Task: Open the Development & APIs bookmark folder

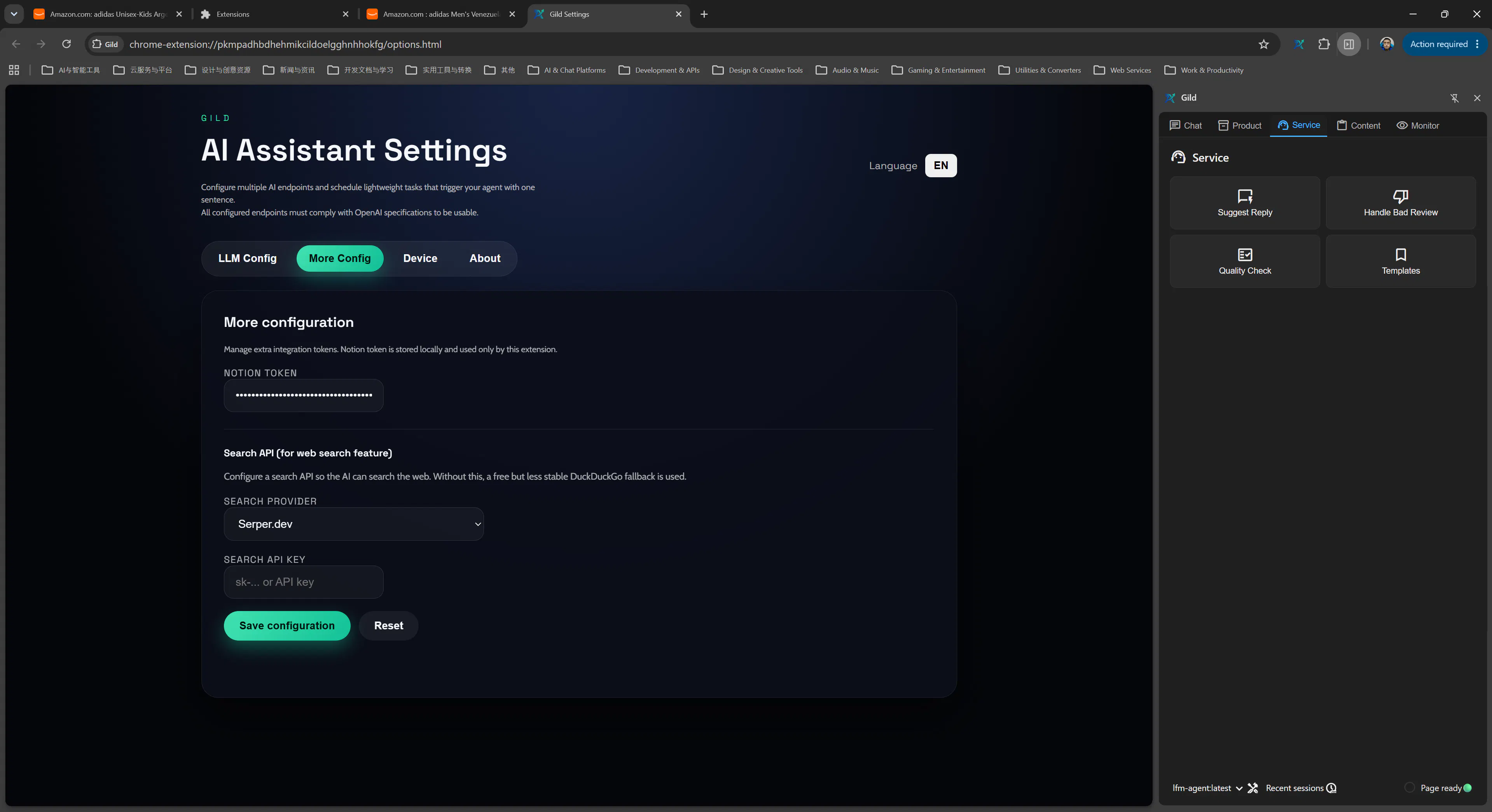Action: (659, 70)
